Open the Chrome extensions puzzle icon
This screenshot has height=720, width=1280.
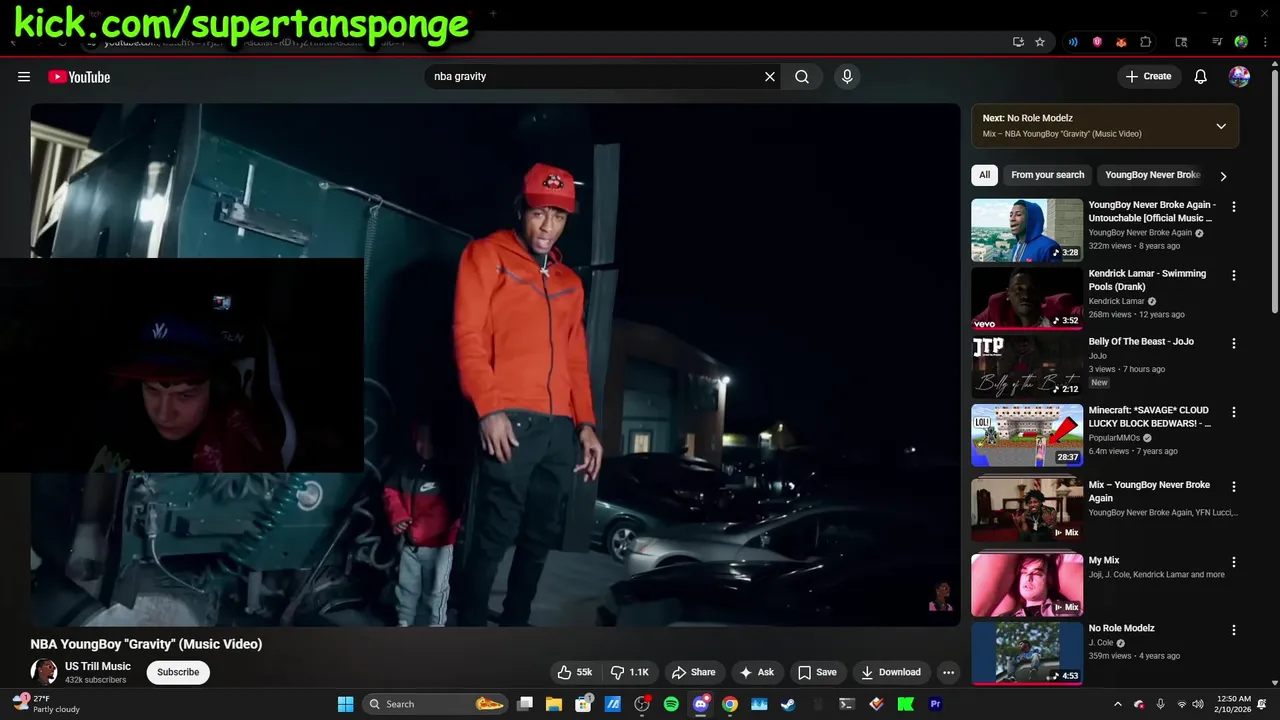(1146, 42)
